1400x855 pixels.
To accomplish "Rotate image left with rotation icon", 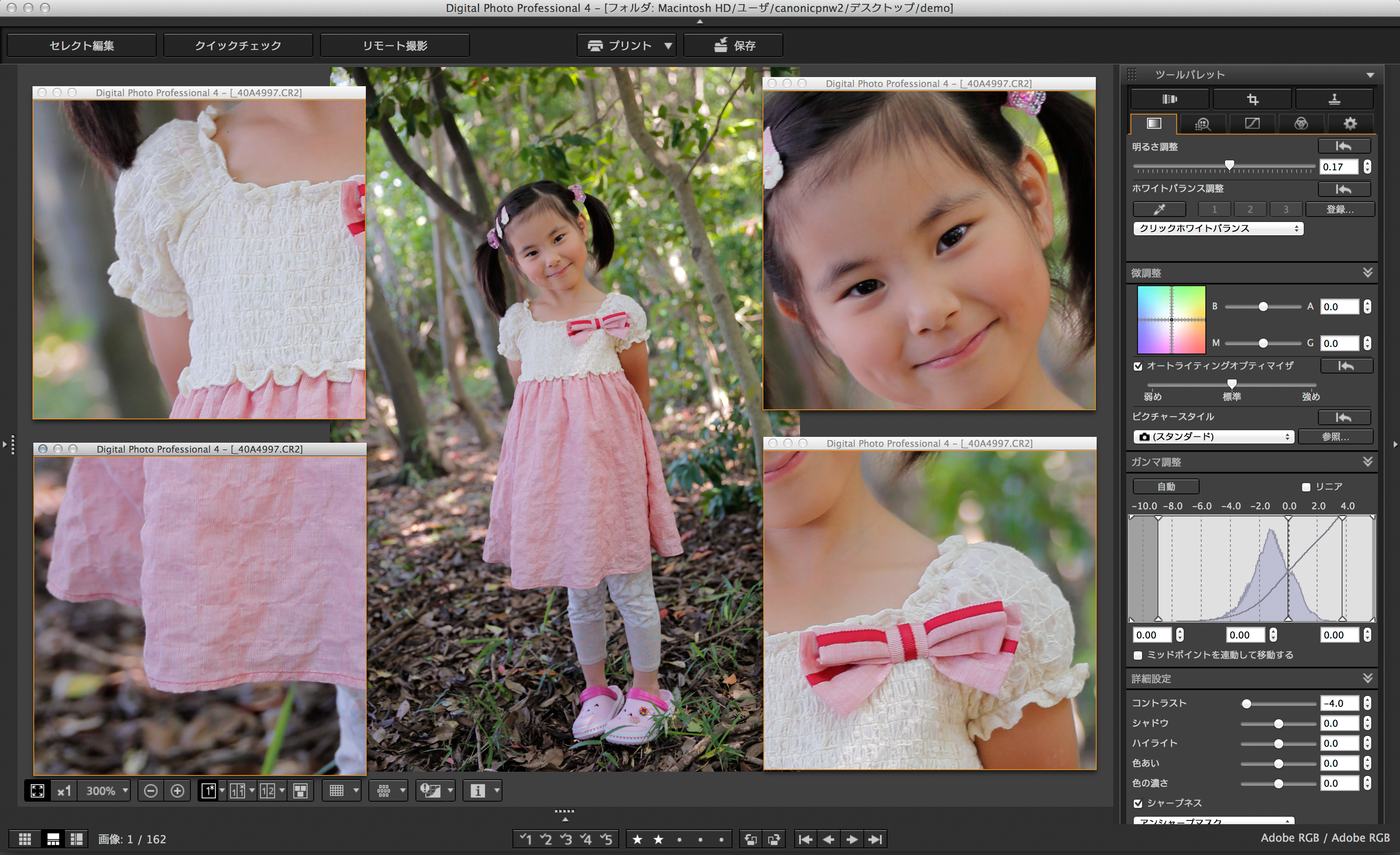I will [750, 839].
